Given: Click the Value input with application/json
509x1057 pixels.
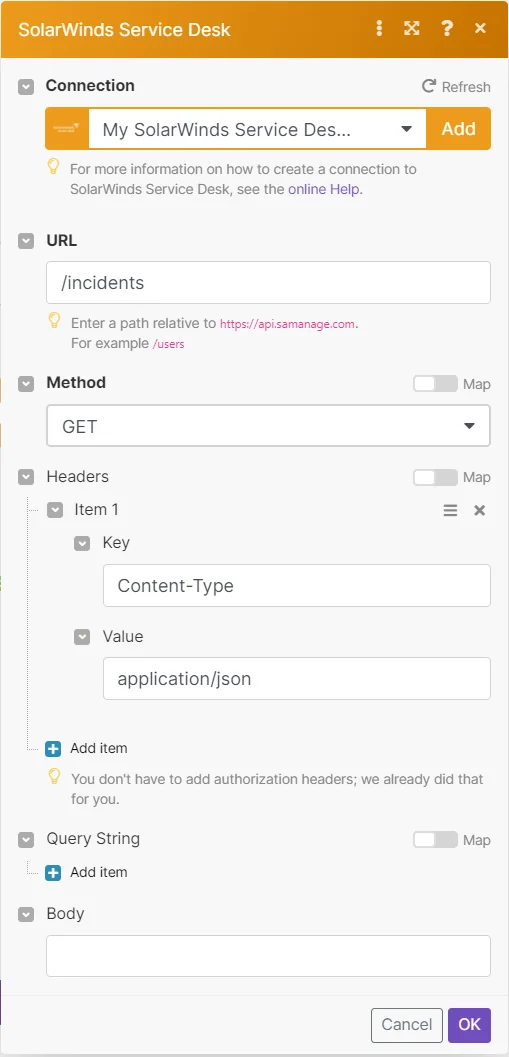Looking at the screenshot, I should tap(297, 679).
